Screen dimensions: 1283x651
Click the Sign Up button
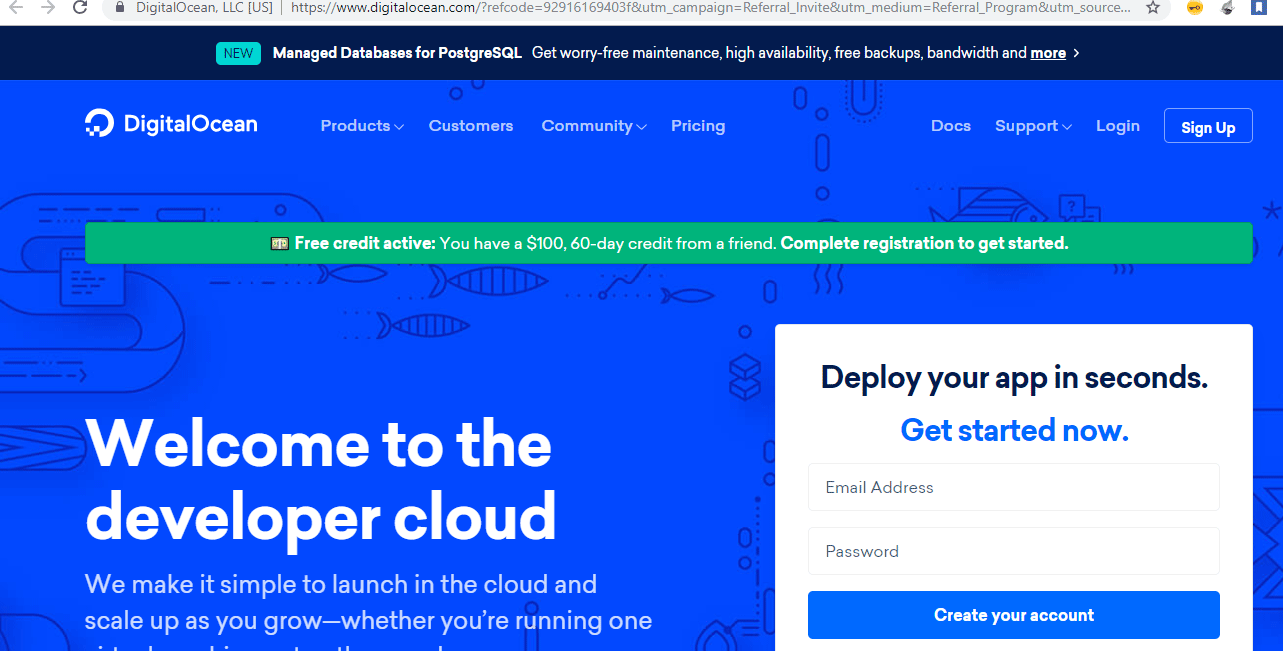coord(1208,126)
